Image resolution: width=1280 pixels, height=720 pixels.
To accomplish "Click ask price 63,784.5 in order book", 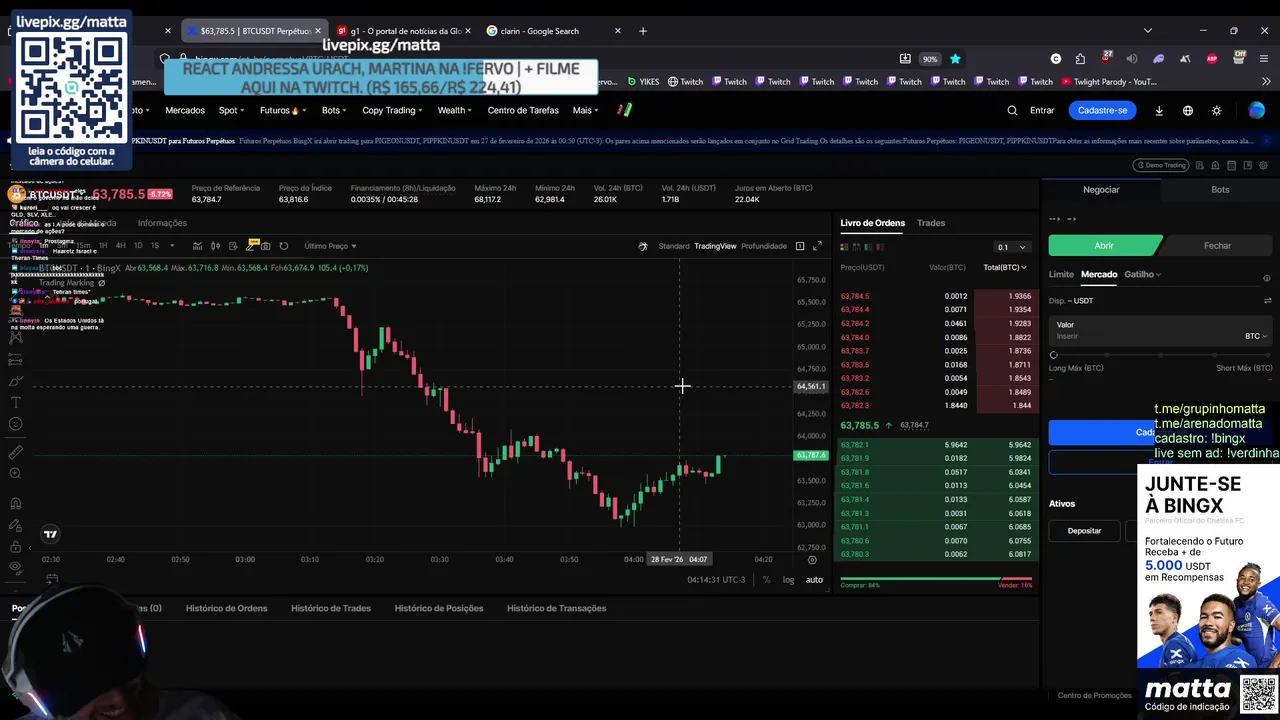I will [x=855, y=296].
